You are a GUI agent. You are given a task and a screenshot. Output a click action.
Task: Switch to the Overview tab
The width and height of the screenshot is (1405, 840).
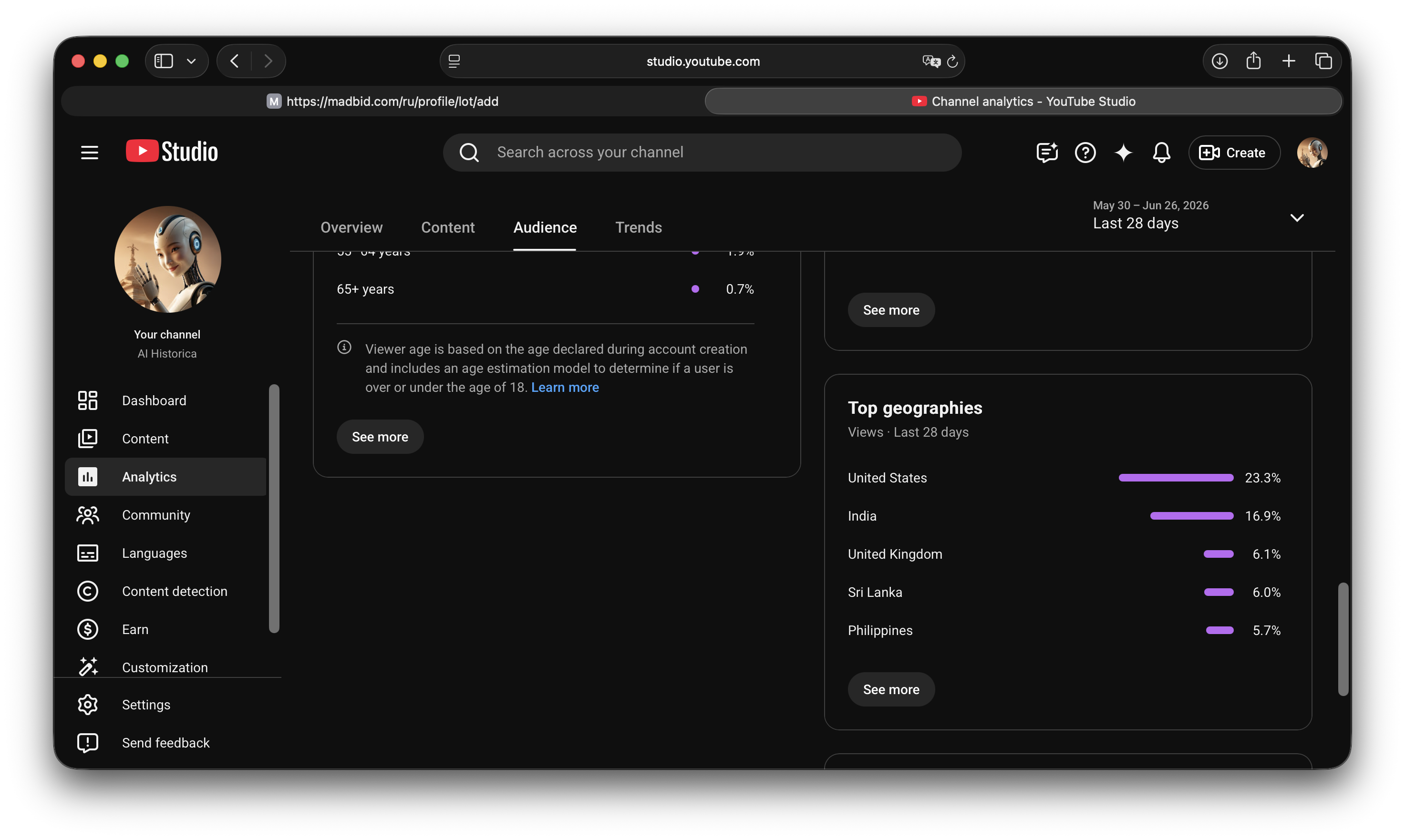point(351,227)
